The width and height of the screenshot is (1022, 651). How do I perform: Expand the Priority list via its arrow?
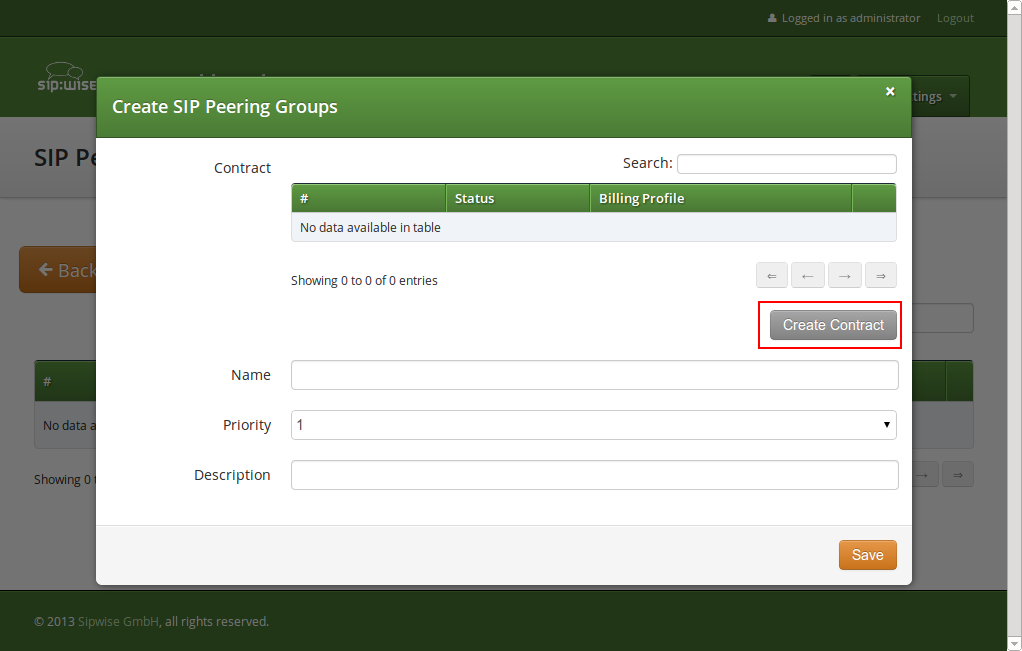click(x=886, y=425)
